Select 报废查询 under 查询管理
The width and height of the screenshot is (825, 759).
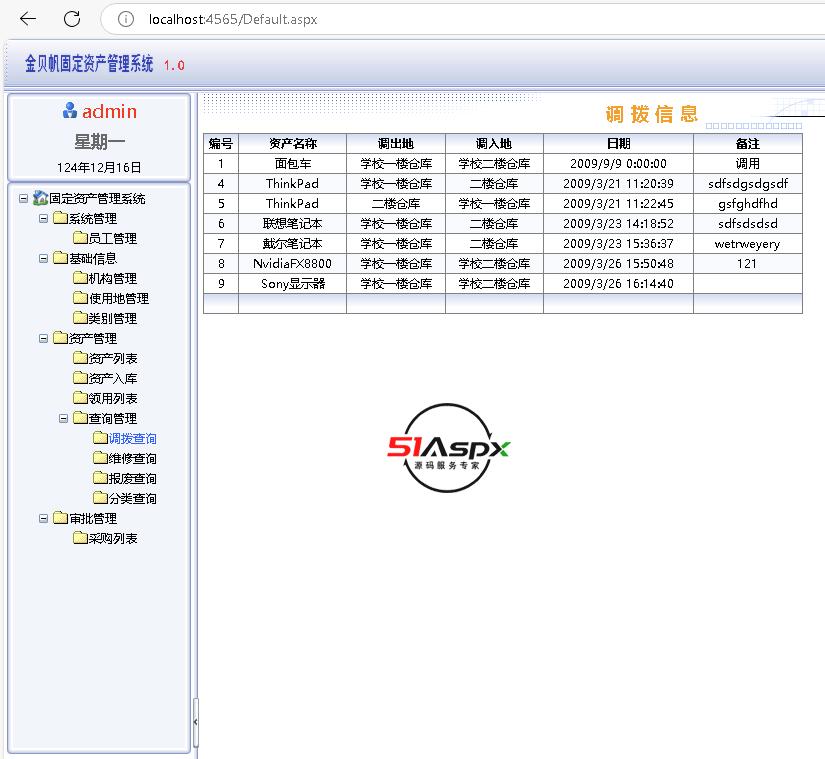pyautogui.click(x=132, y=479)
